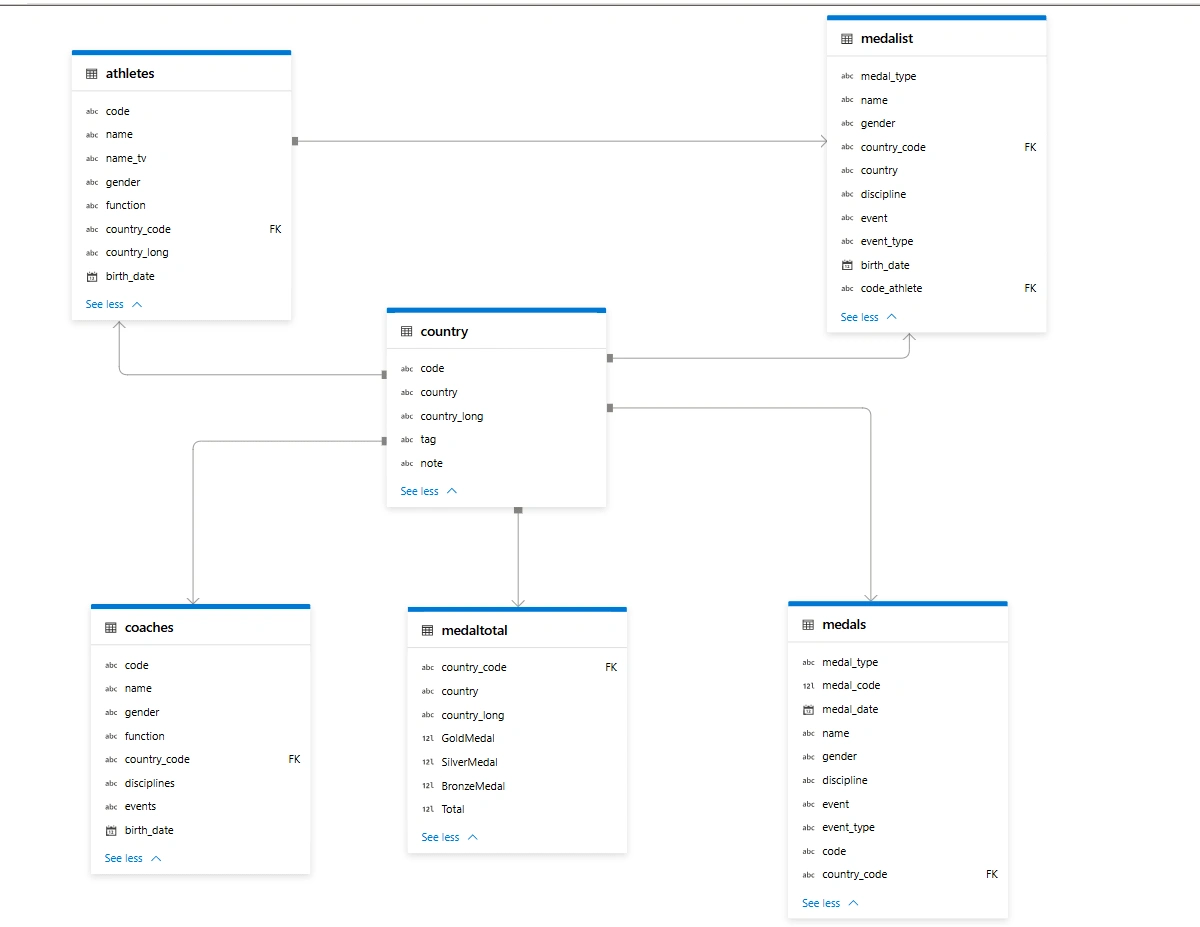Collapse medaltotal table with See less

pos(450,837)
